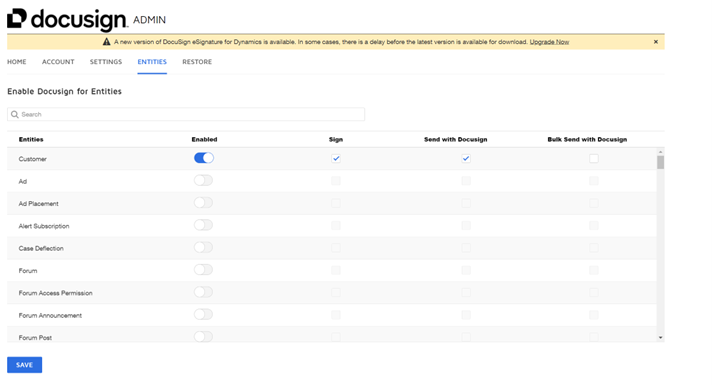The height and width of the screenshot is (385, 712).
Task: Turn on the Forum Post toggle
Action: click(203, 336)
